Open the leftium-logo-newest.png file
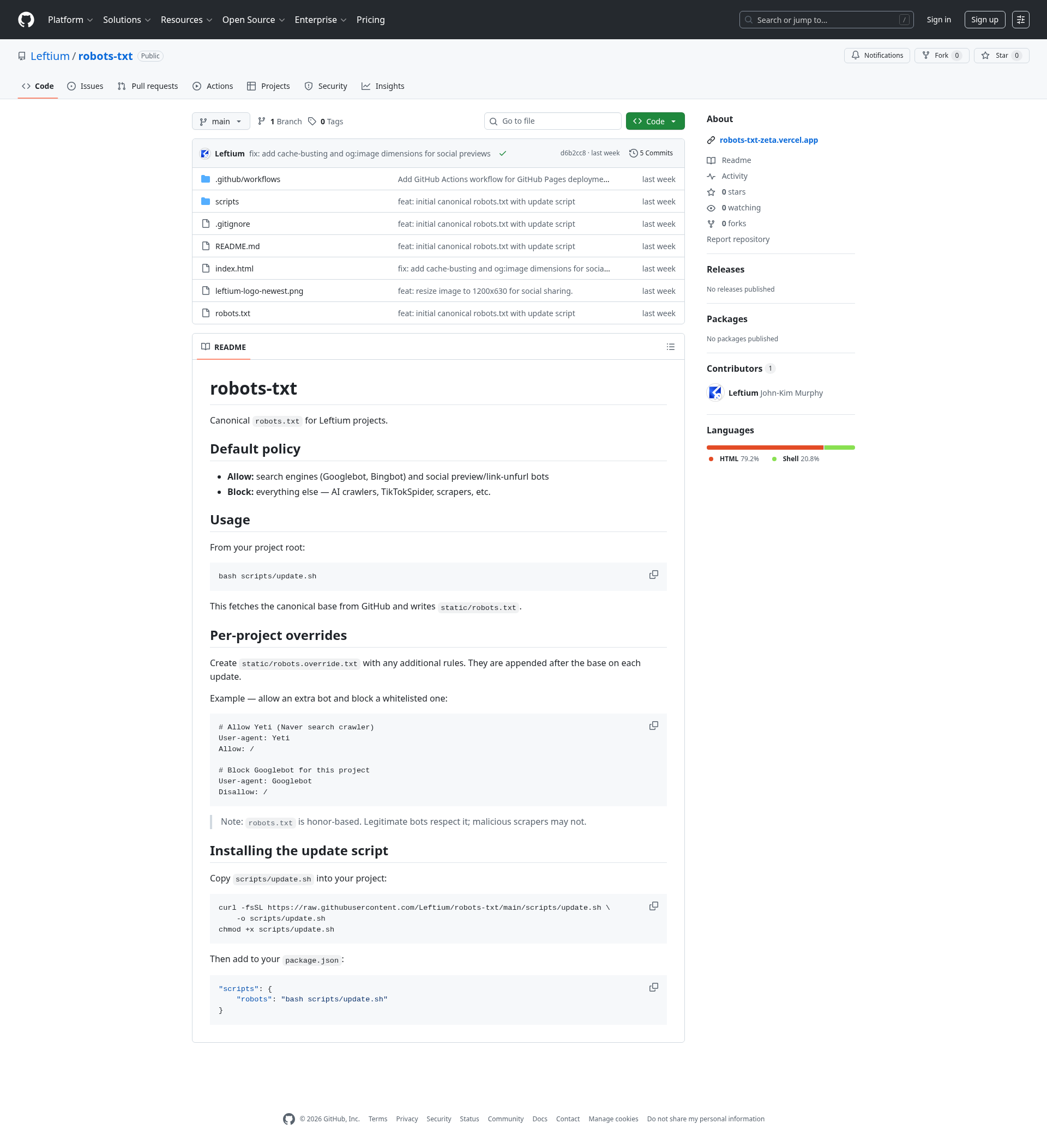This screenshot has width=1047, height=1148. click(x=259, y=291)
